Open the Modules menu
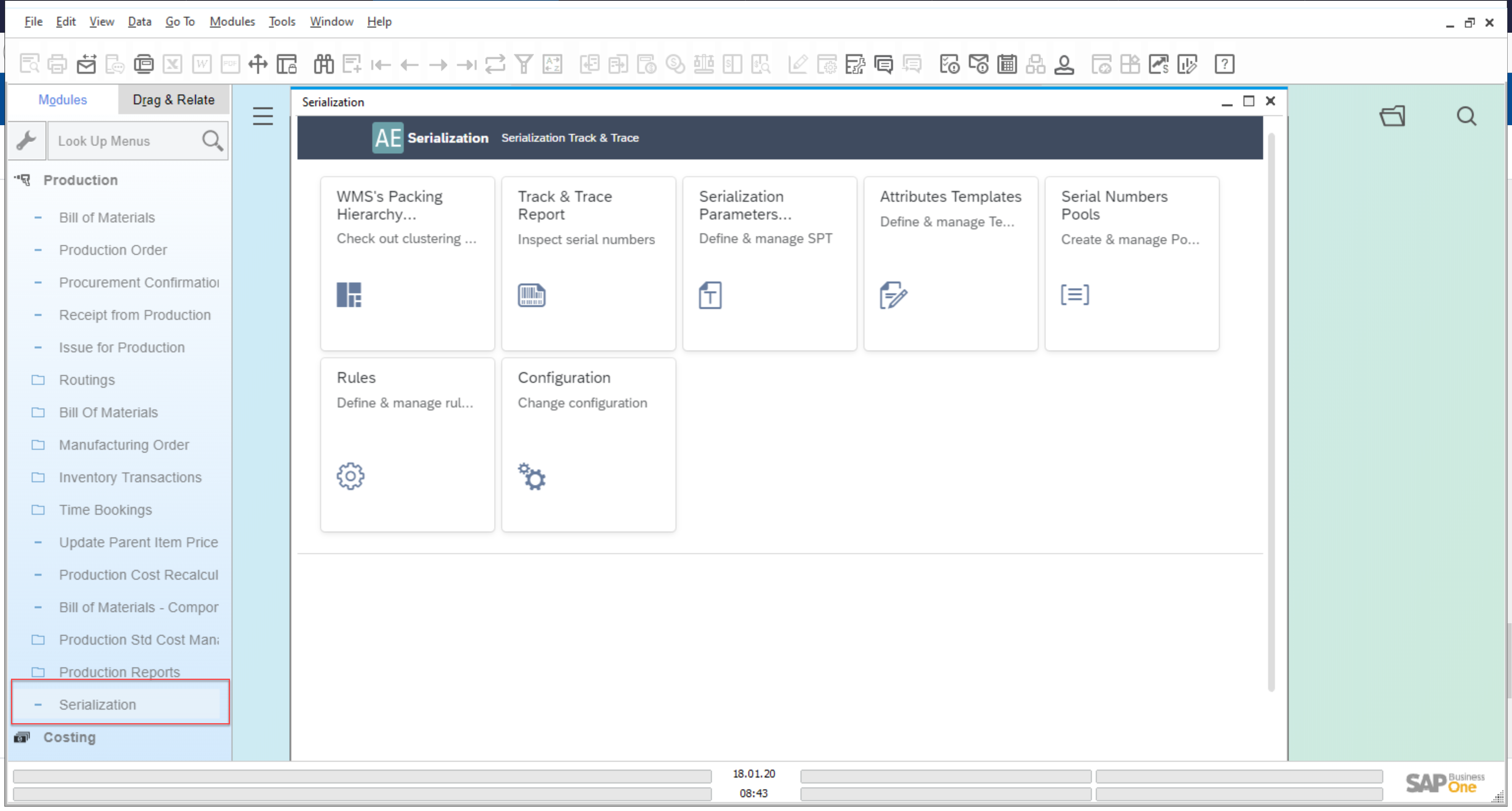The width and height of the screenshot is (1512, 811). tap(231, 21)
